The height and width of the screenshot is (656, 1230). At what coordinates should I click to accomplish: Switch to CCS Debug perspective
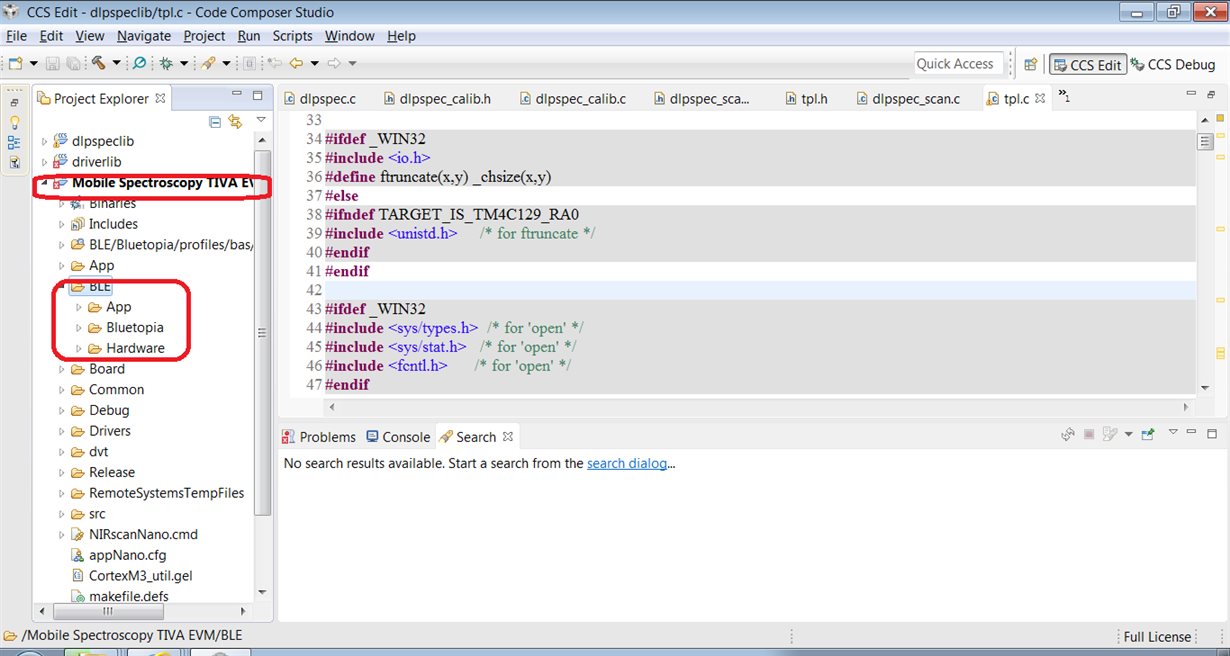tap(1172, 64)
